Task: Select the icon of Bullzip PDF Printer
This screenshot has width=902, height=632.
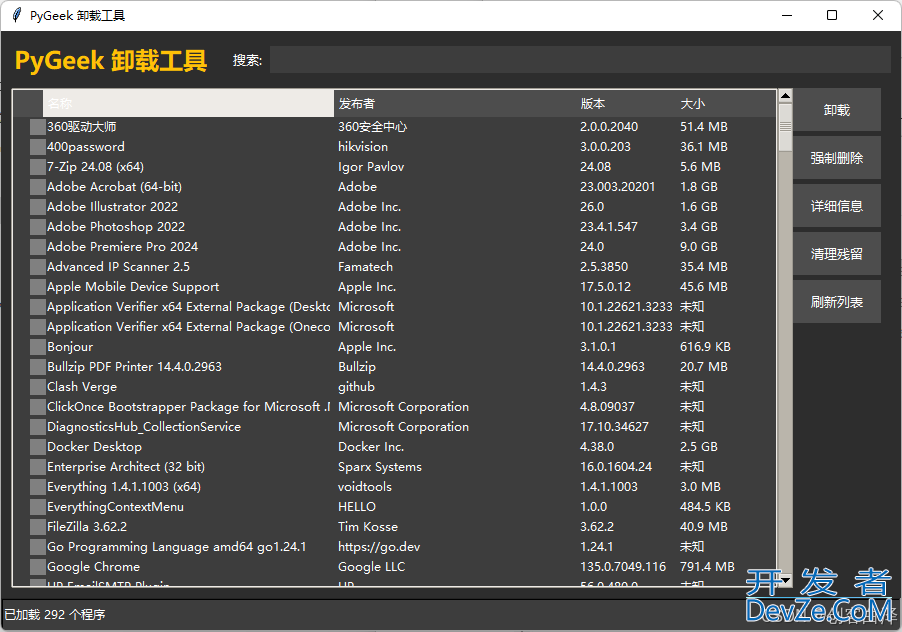Action: pyautogui.click(x=37, y=367)
